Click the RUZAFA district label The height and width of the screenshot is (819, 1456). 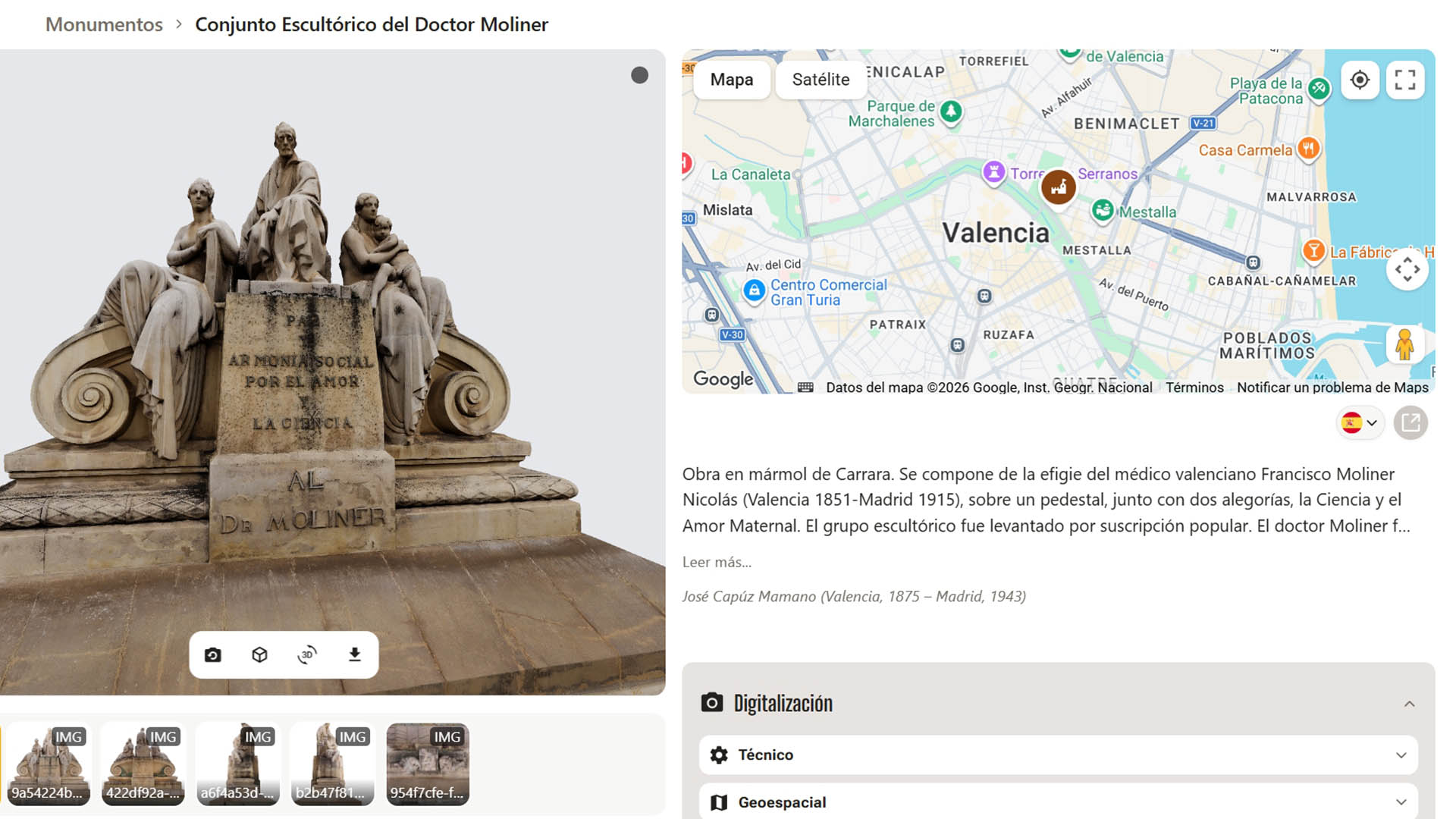tap(1009, 334)
